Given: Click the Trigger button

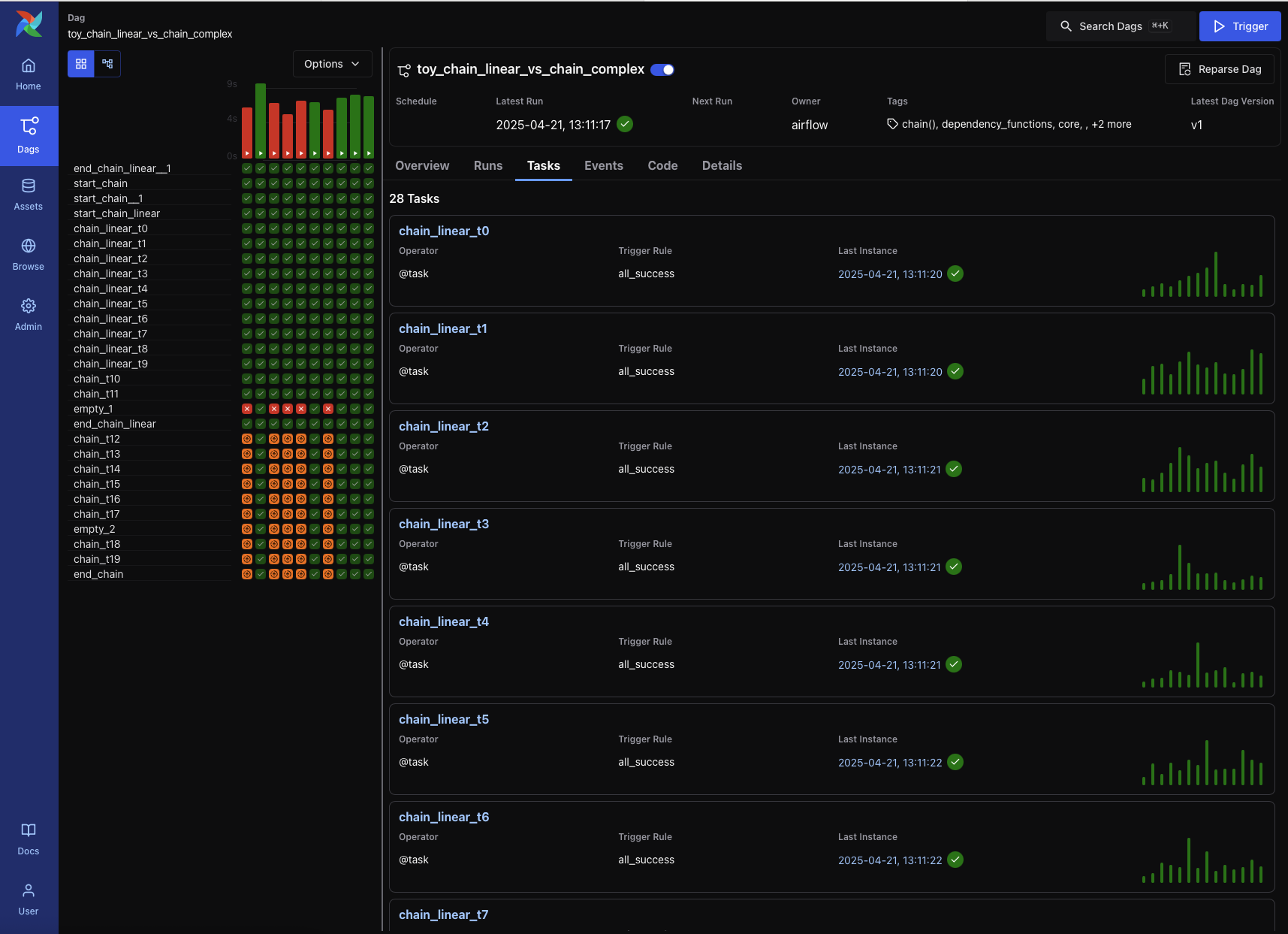Looking at the screenshot, I should 1238,26.
